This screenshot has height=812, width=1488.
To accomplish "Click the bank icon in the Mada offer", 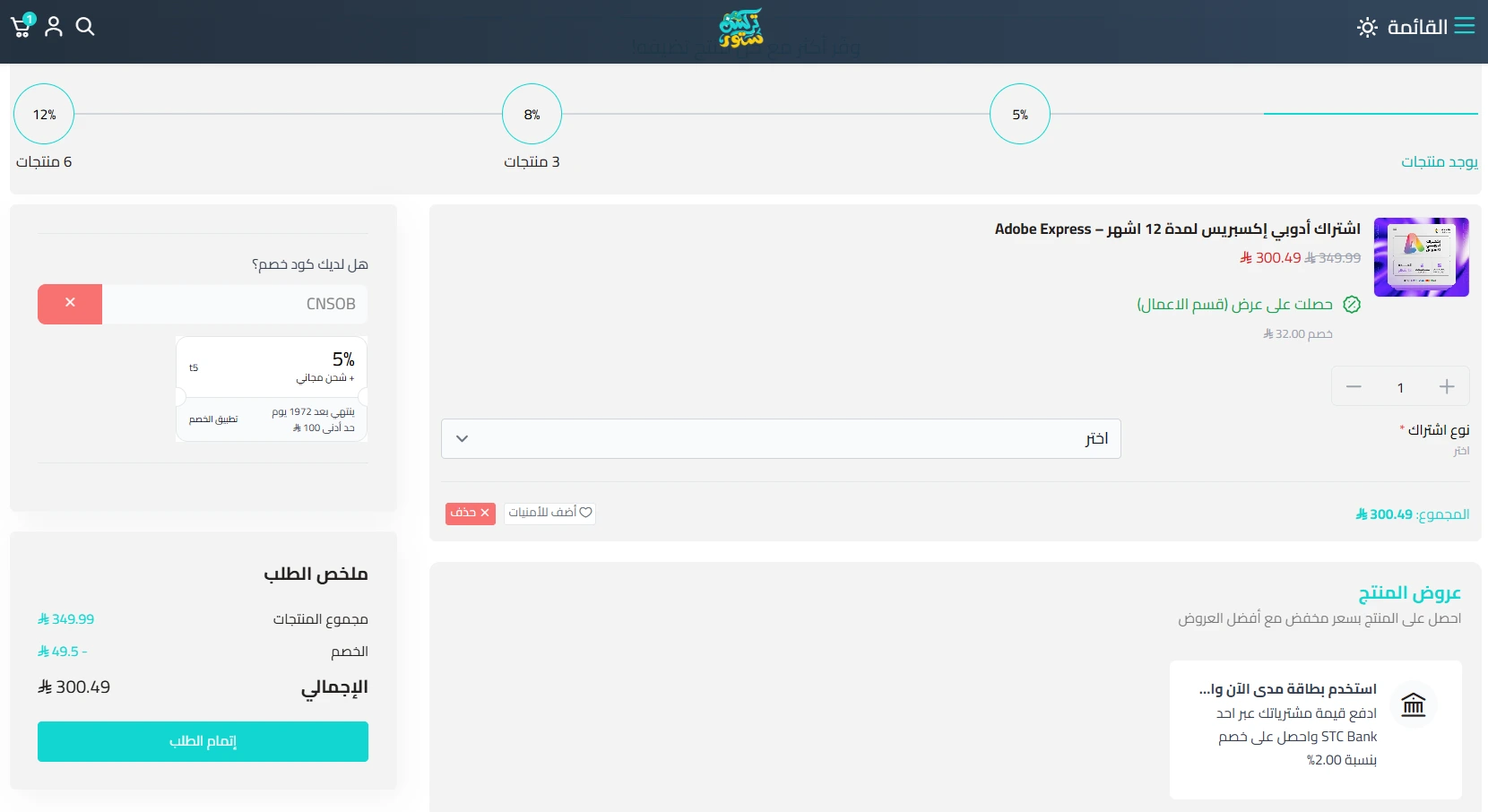I will [x=1414, y=704].
